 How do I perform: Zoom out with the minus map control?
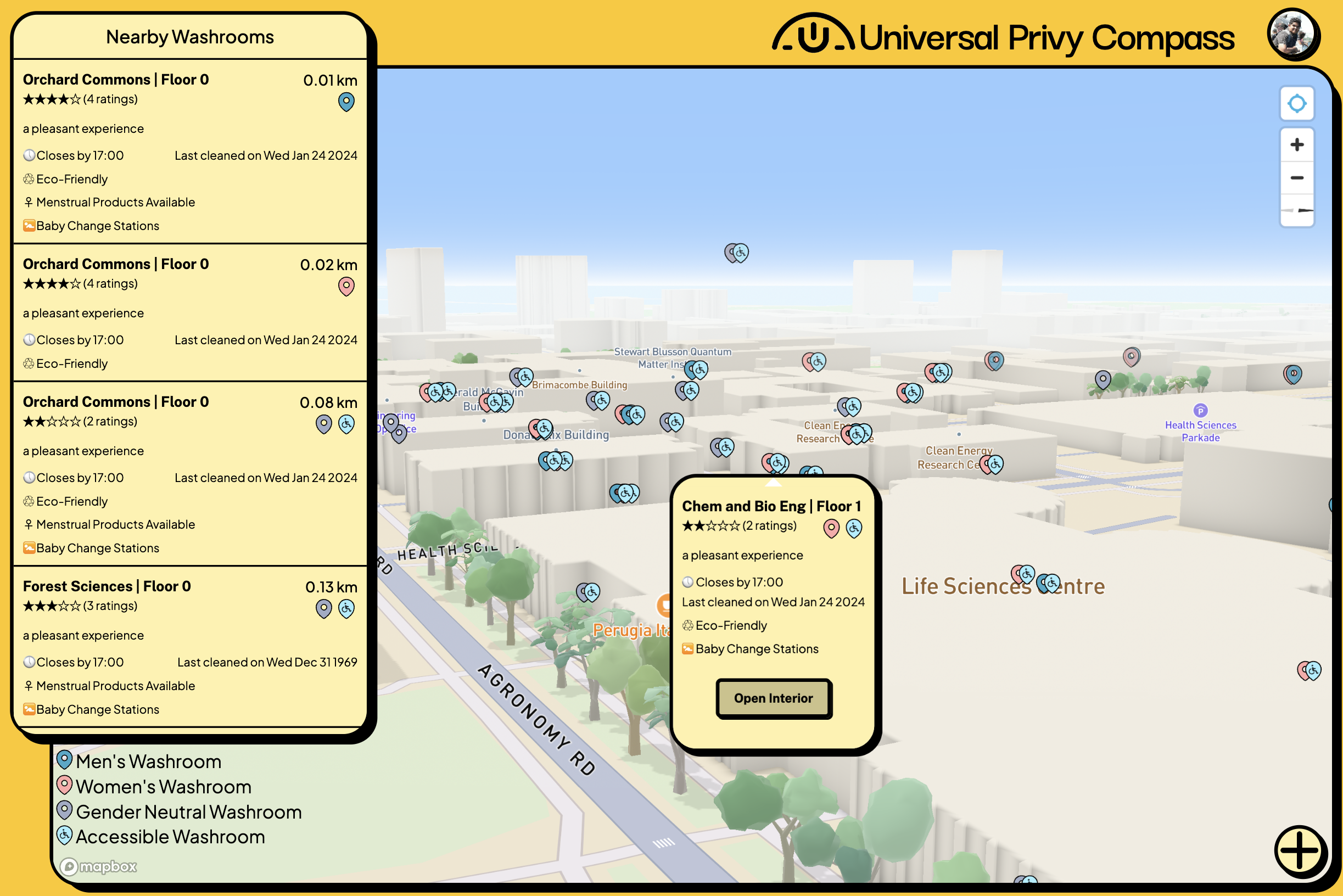tap(1296, 178)
